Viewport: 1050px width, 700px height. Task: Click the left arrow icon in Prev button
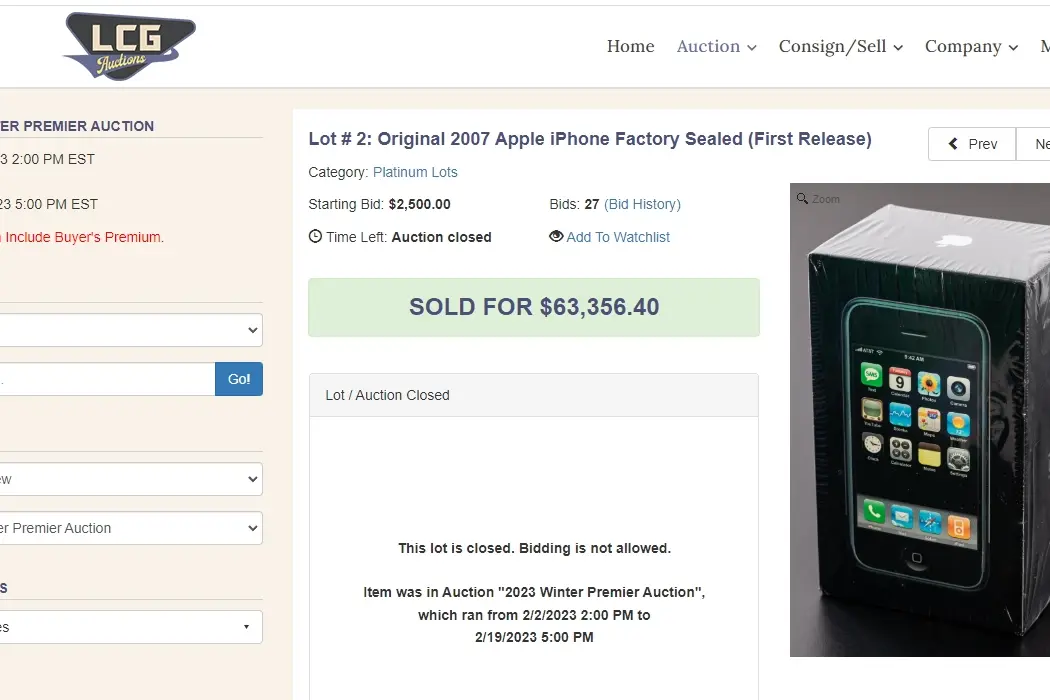point(953,143)
